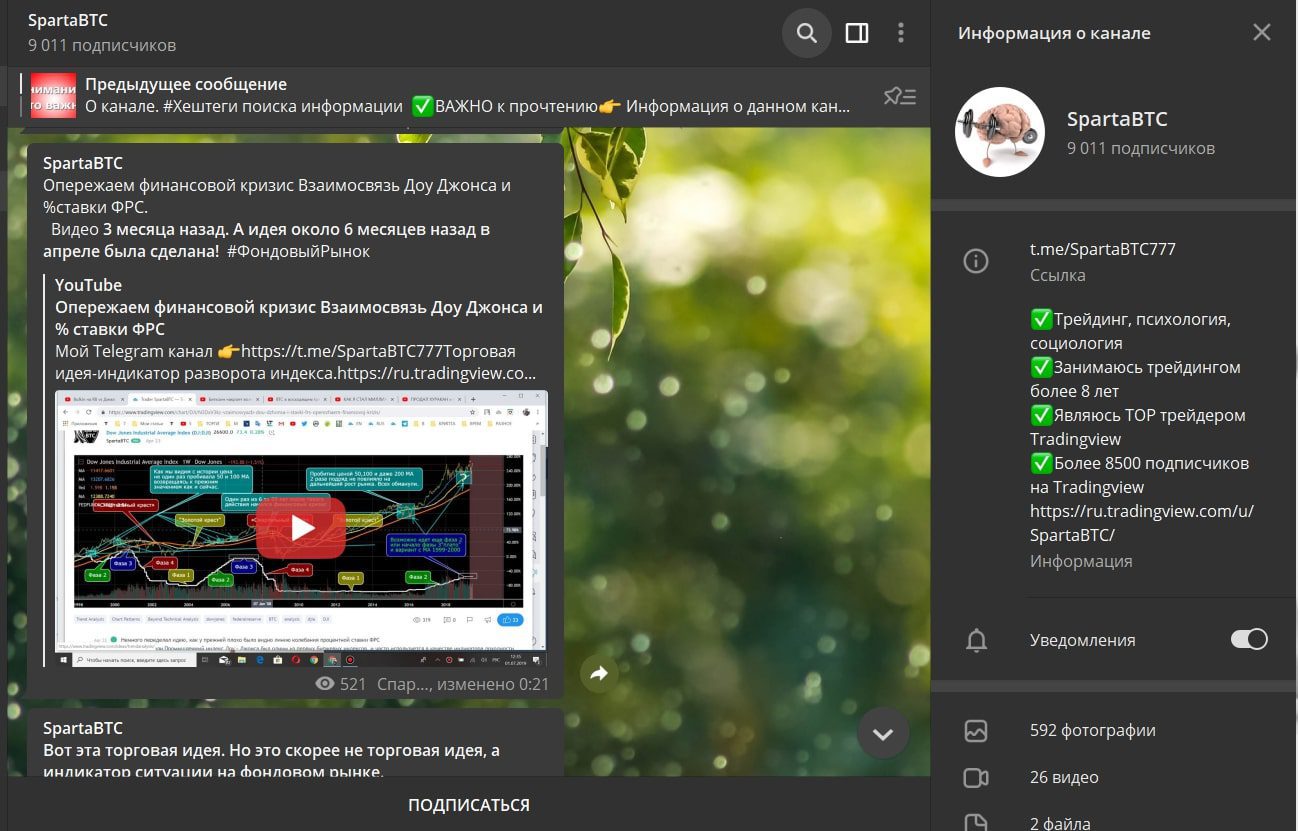The width and height of the screenshot is (1298, 831).
Task: Click SpartaBTC sender name on second message
Action: point(83,728)
